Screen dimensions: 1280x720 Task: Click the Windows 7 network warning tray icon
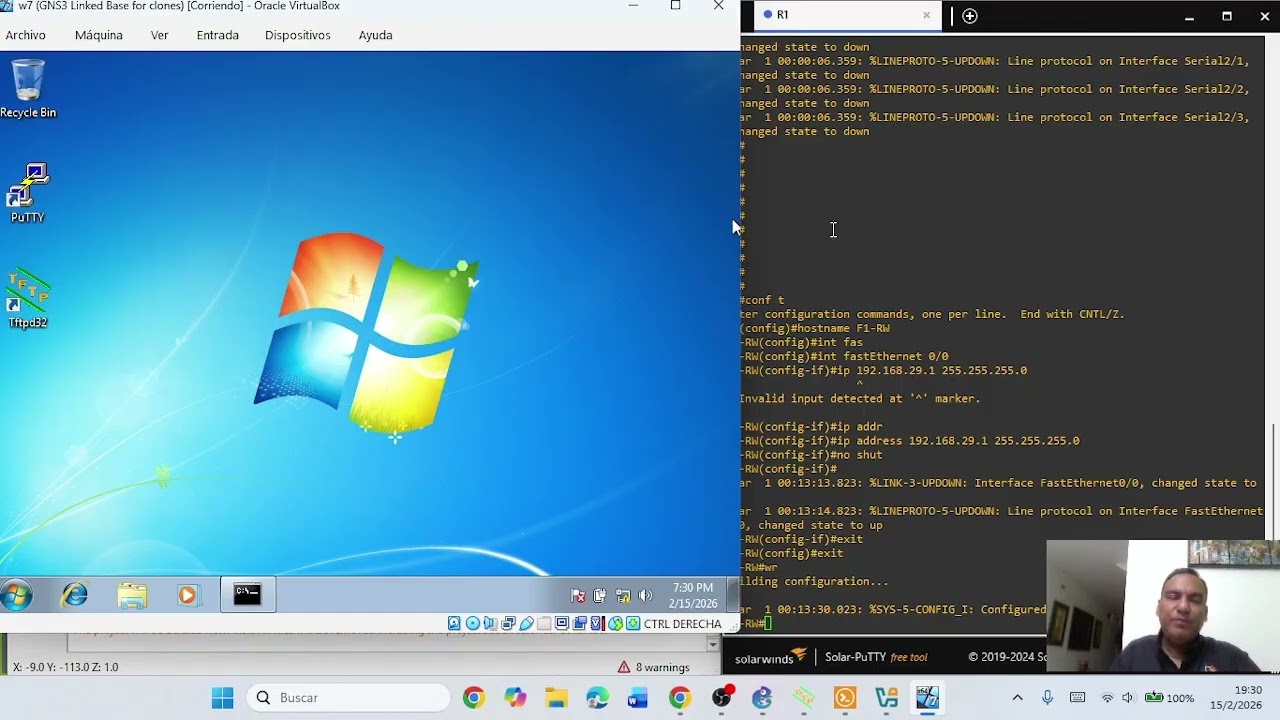tap(622, 596)
